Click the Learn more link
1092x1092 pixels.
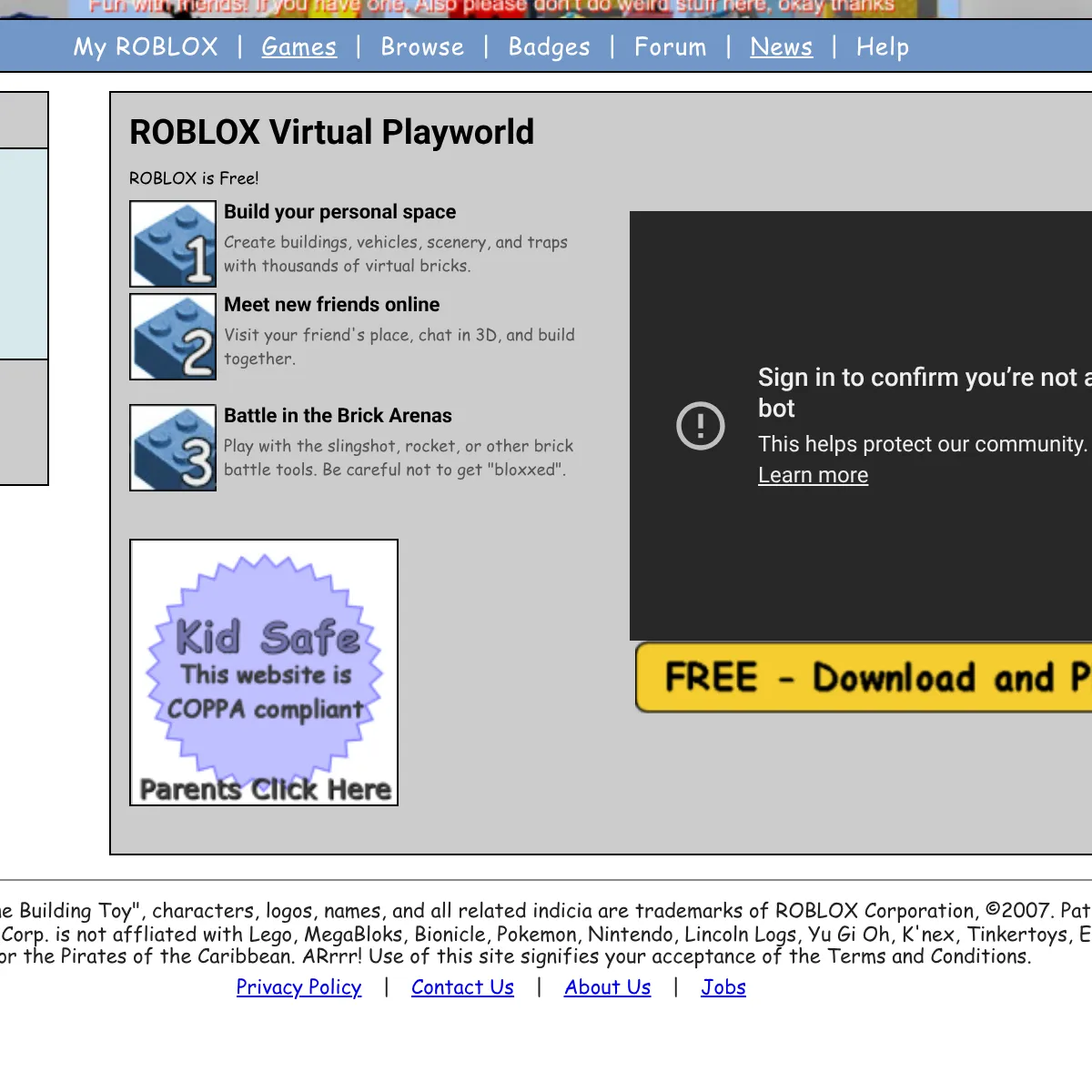813,475
